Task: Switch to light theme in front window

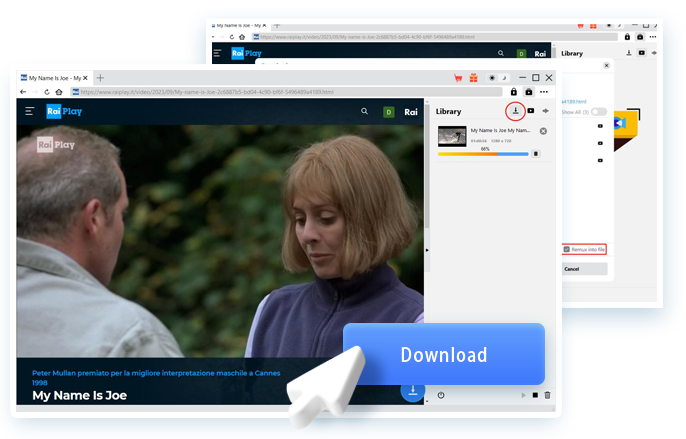Action: [492, 78]
